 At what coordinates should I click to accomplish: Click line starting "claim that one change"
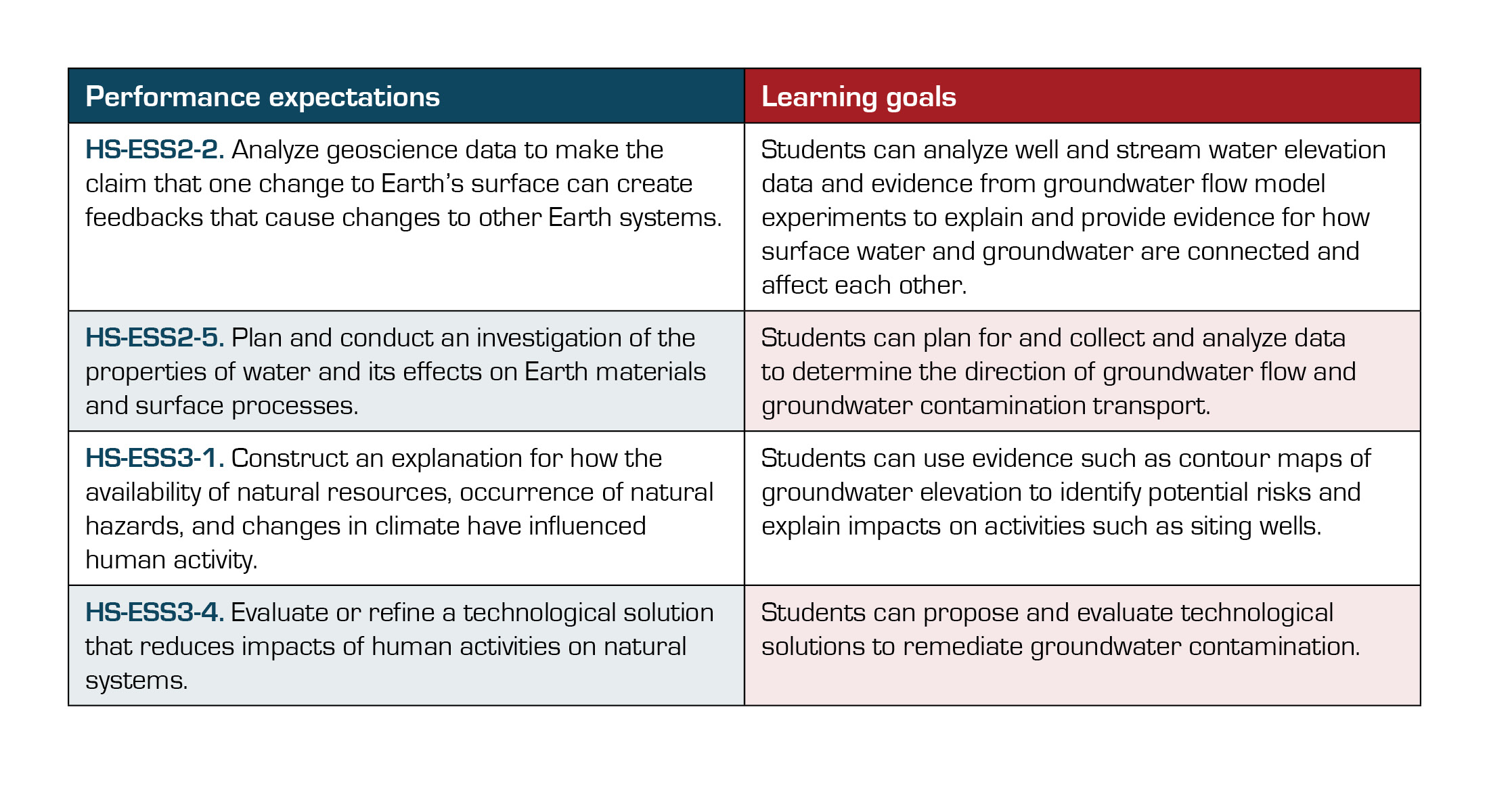[389, 183]
